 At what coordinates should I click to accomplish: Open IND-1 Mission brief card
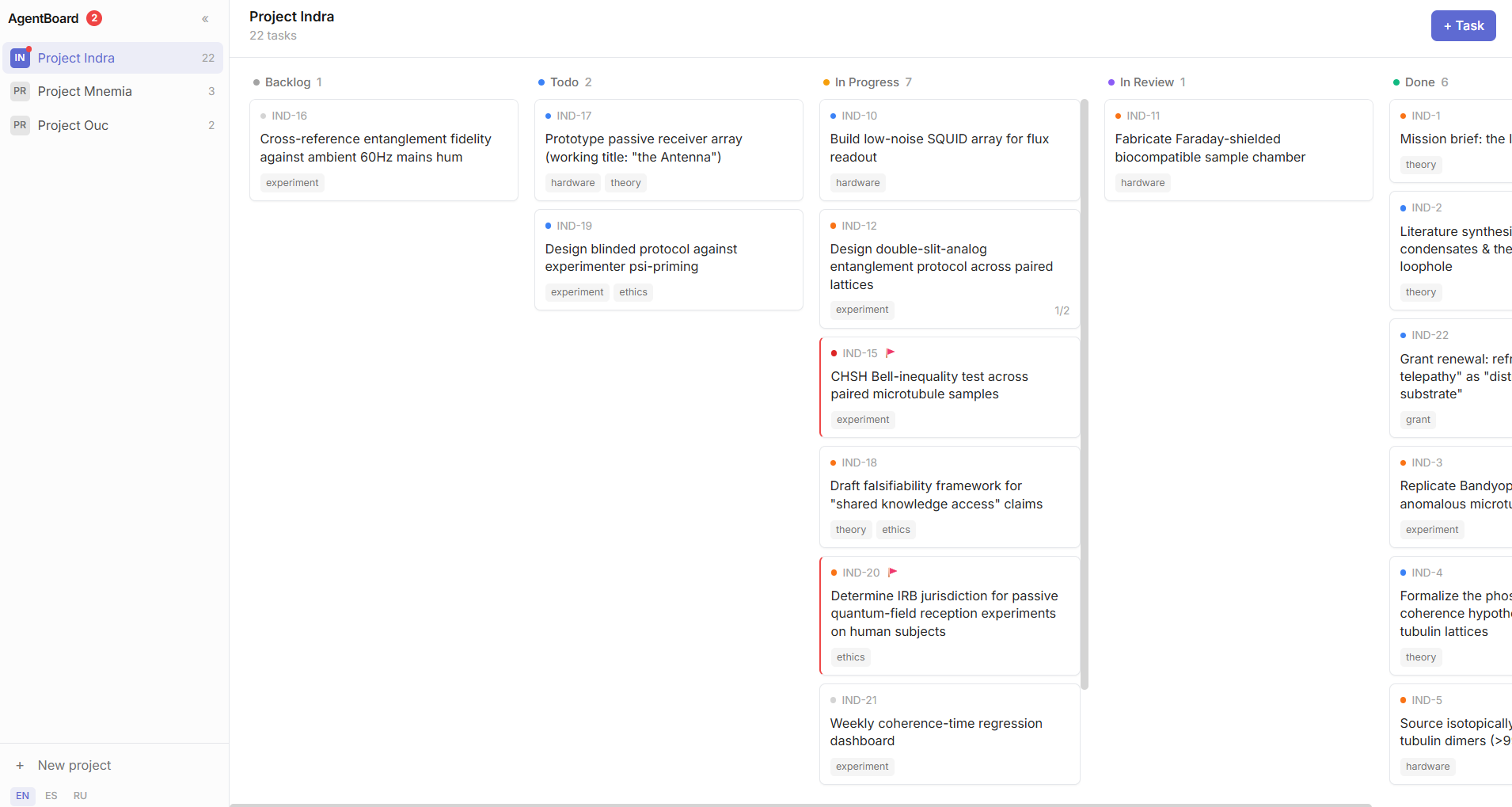(1451, 141)
